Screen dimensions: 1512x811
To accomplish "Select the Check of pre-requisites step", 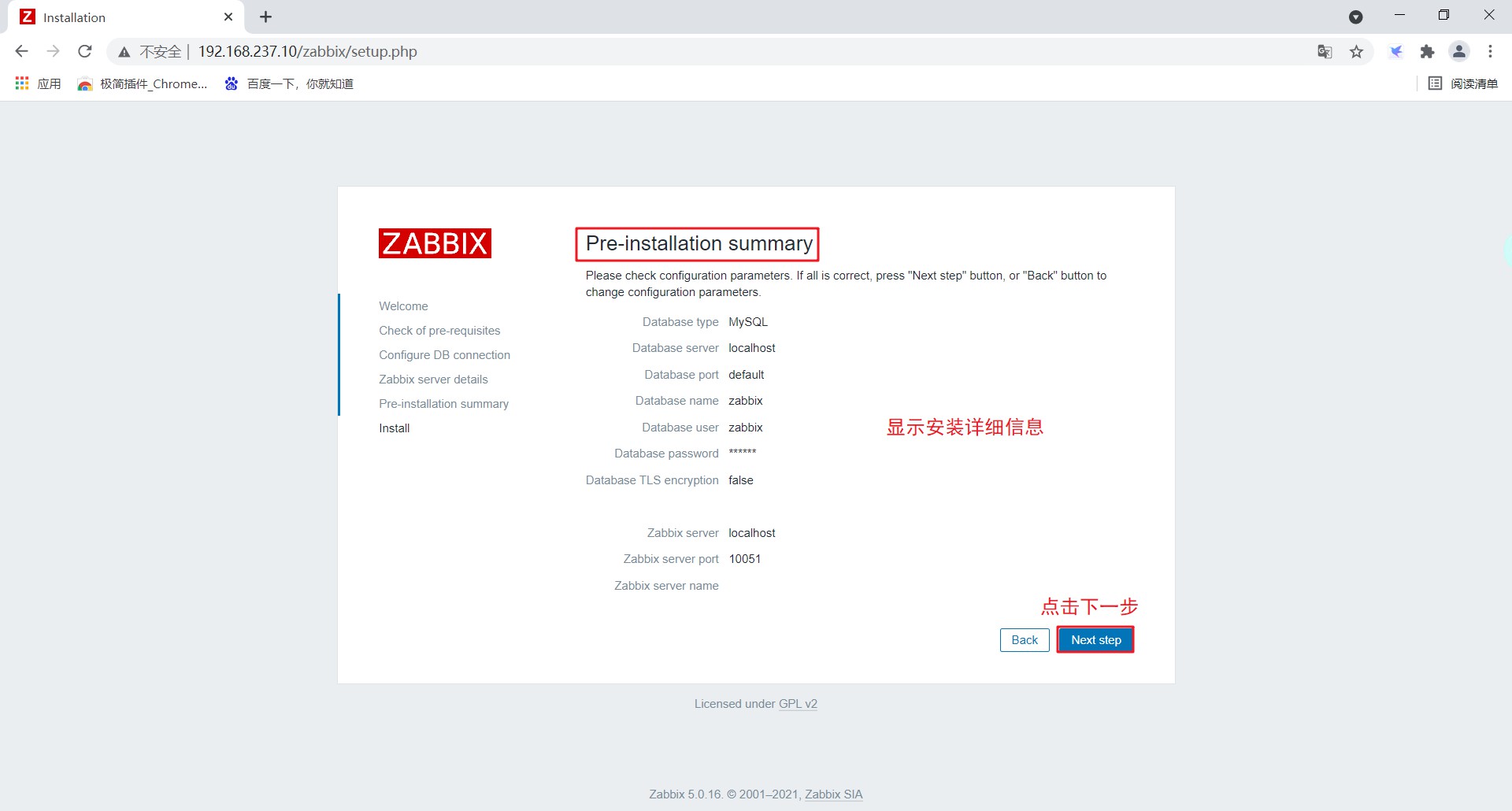I will pyautogui.click(x=439, y=331).
